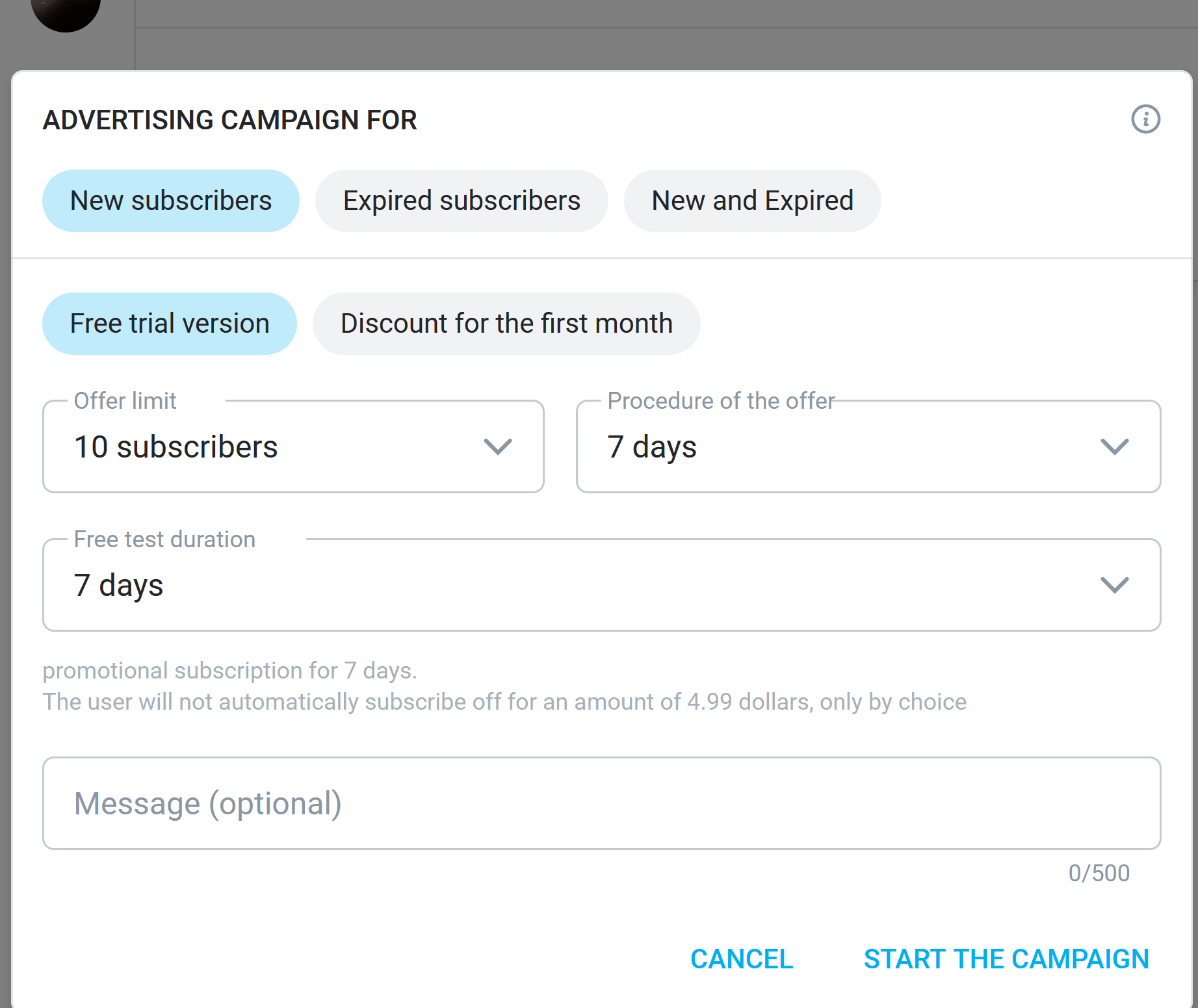Choose the Expired subscribers option

[462, 201]
